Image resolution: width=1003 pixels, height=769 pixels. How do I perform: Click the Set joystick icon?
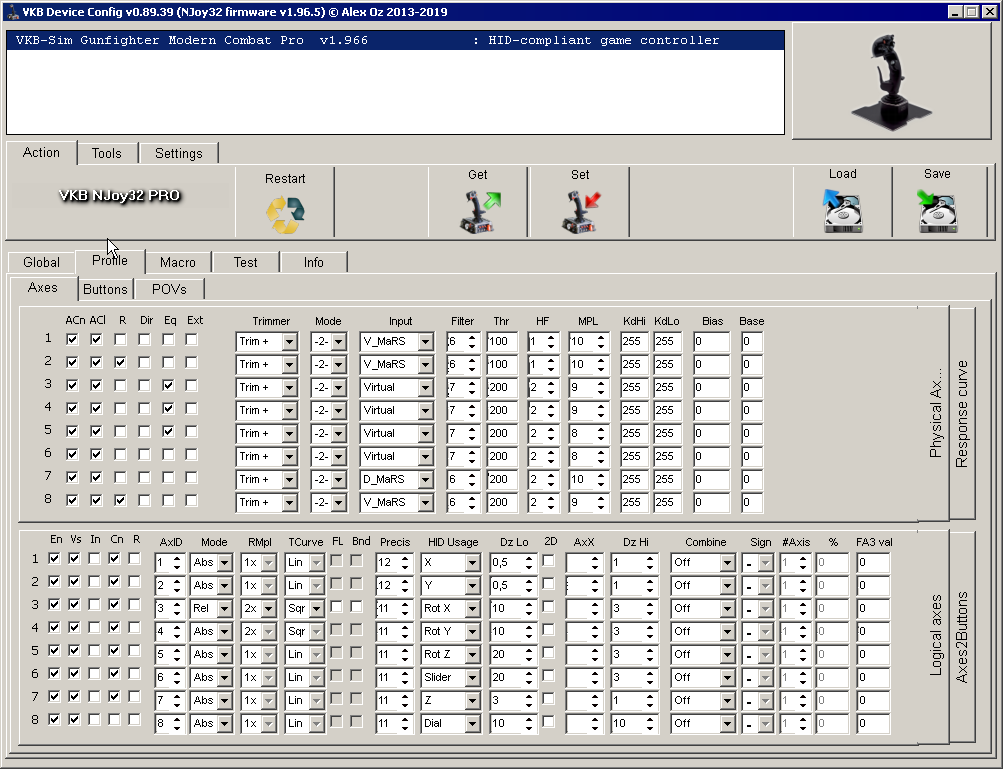(581, 212)
